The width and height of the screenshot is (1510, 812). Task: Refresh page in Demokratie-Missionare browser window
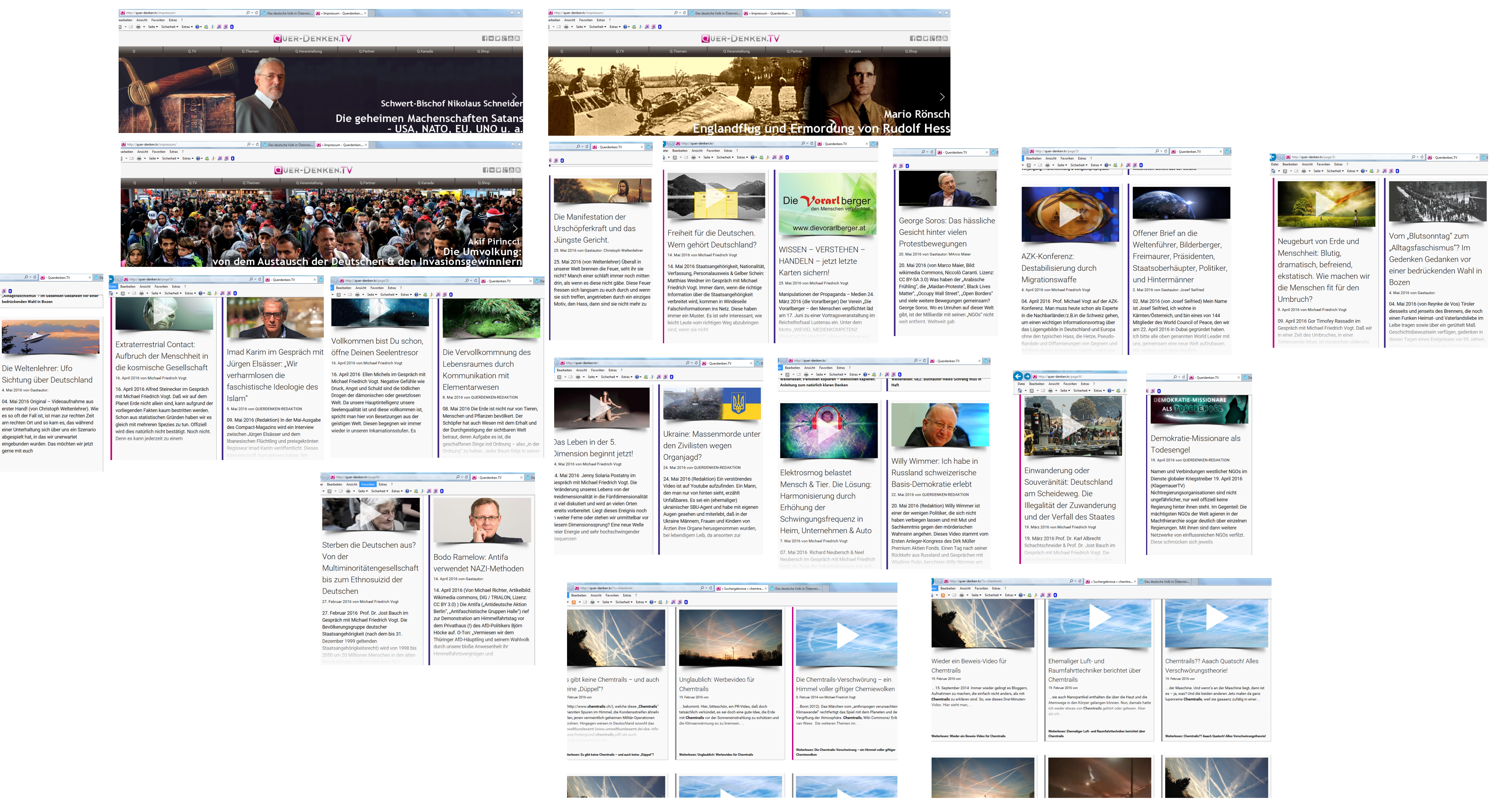pyautogui.click(x=1183, y=377)
